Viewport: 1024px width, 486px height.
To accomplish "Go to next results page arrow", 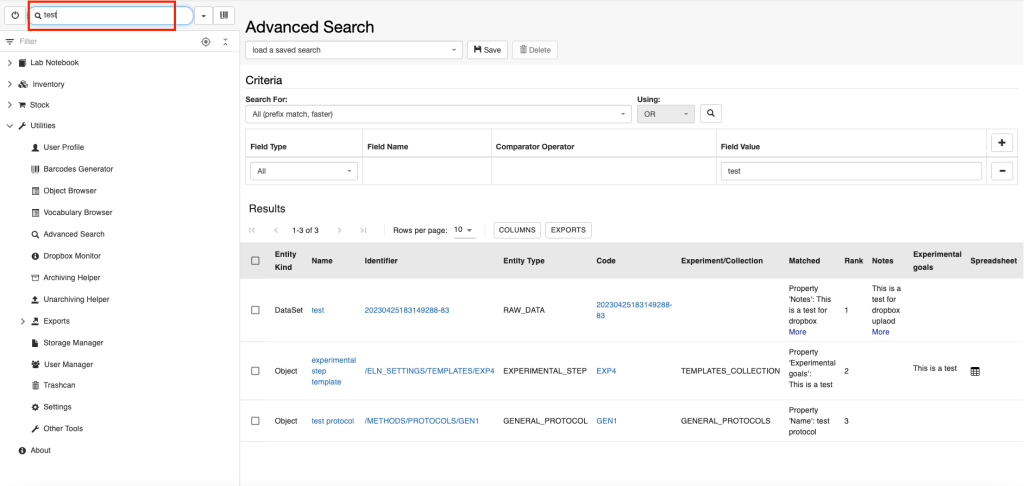I will click(x=339, y=230).
